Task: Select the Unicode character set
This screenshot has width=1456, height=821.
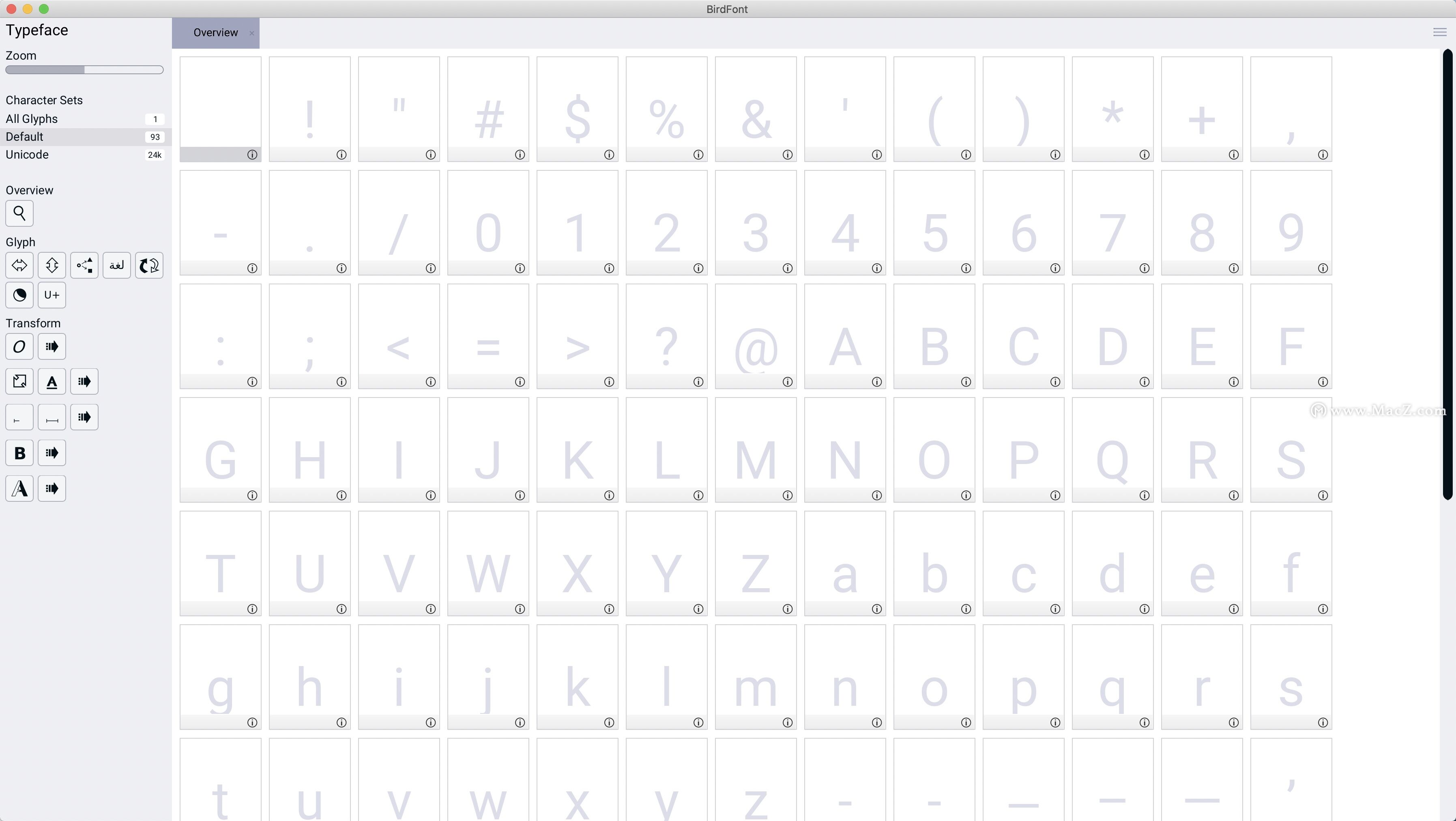Action: pyautogui.click(x=27, y=155)
